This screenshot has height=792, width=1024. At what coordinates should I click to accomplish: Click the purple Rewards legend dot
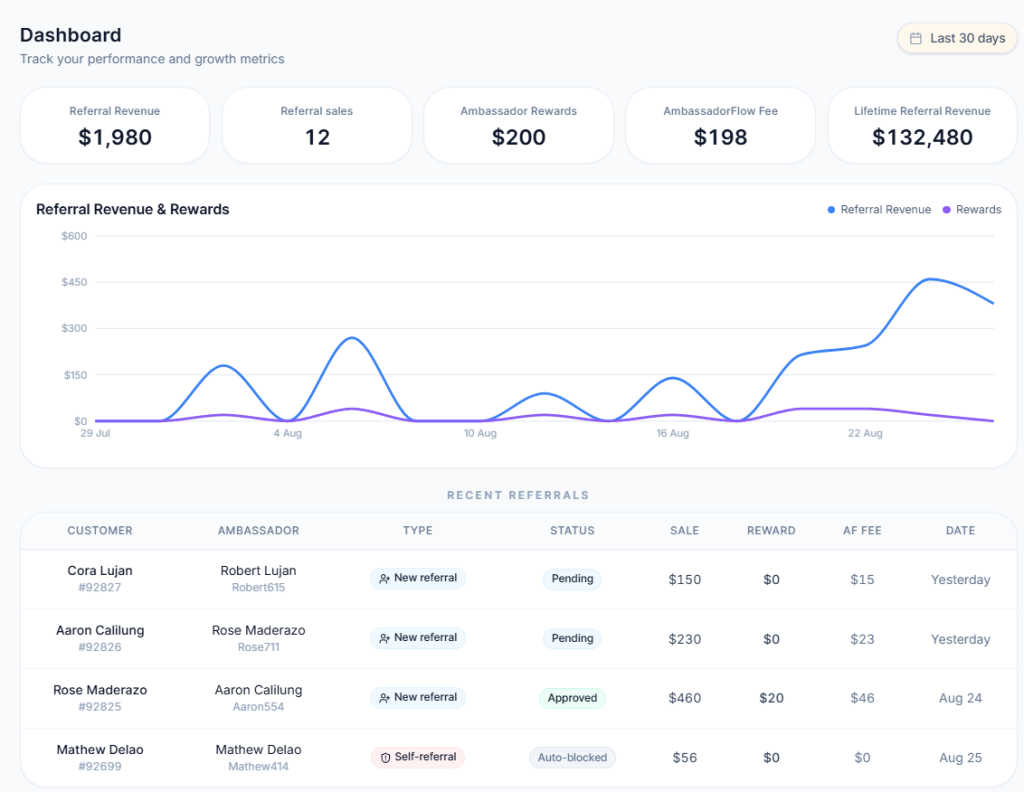946,210
